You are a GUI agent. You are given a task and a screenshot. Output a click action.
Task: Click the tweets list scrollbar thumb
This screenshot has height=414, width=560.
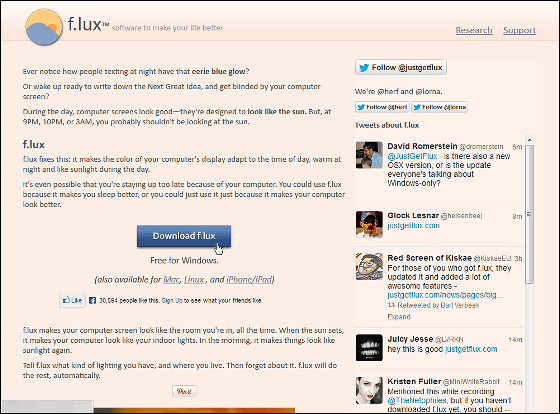530,214
